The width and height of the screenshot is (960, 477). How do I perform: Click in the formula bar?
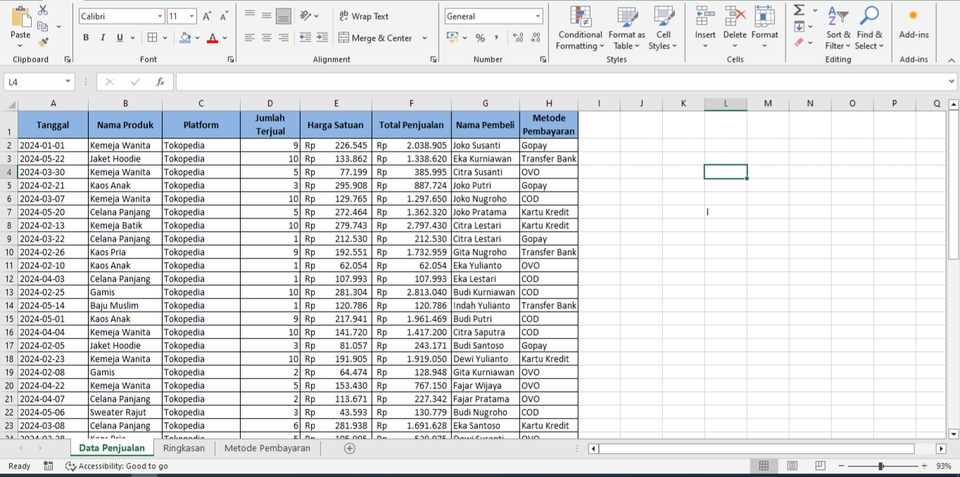(x=561, y=81)
